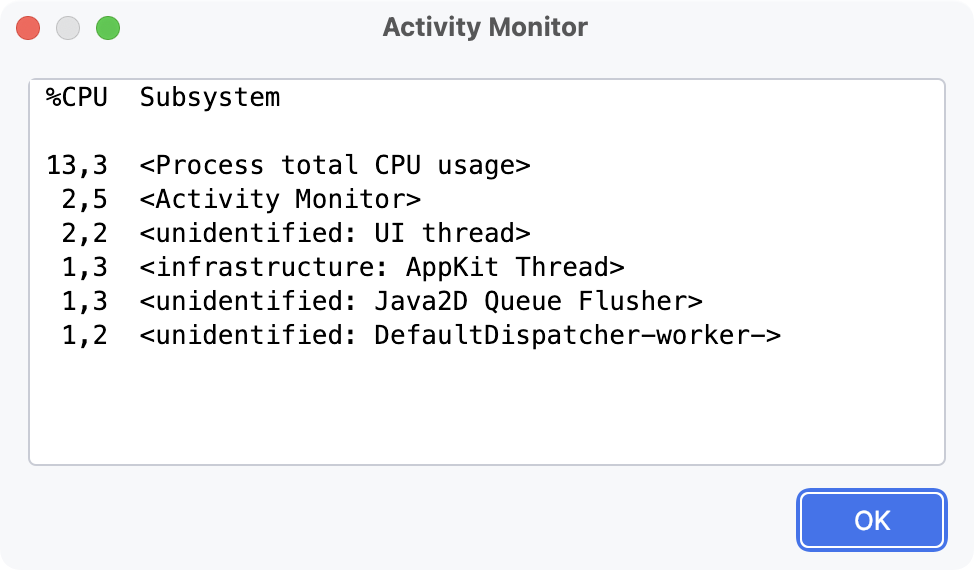Close the Activity Monitor dialog window

click(29, 28)
